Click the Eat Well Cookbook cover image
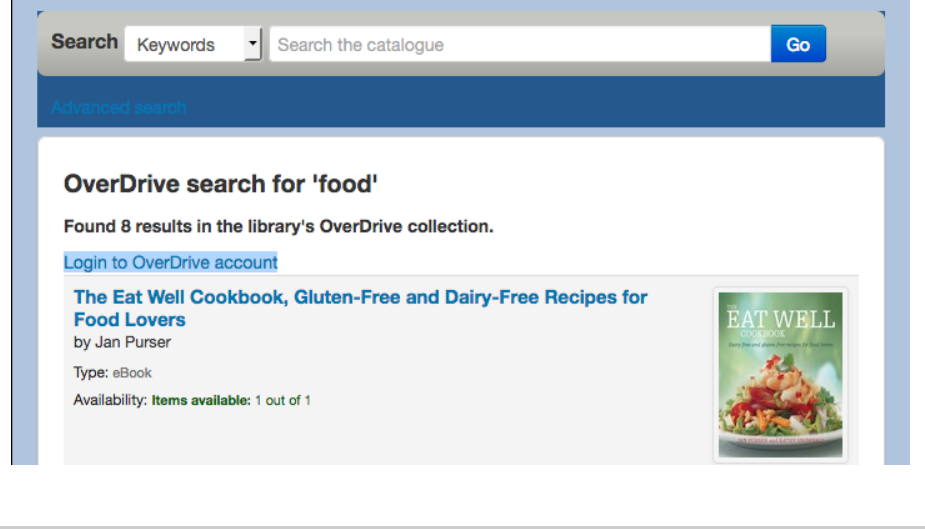Viewport: 925px width, 529px height. coord(780,375)
